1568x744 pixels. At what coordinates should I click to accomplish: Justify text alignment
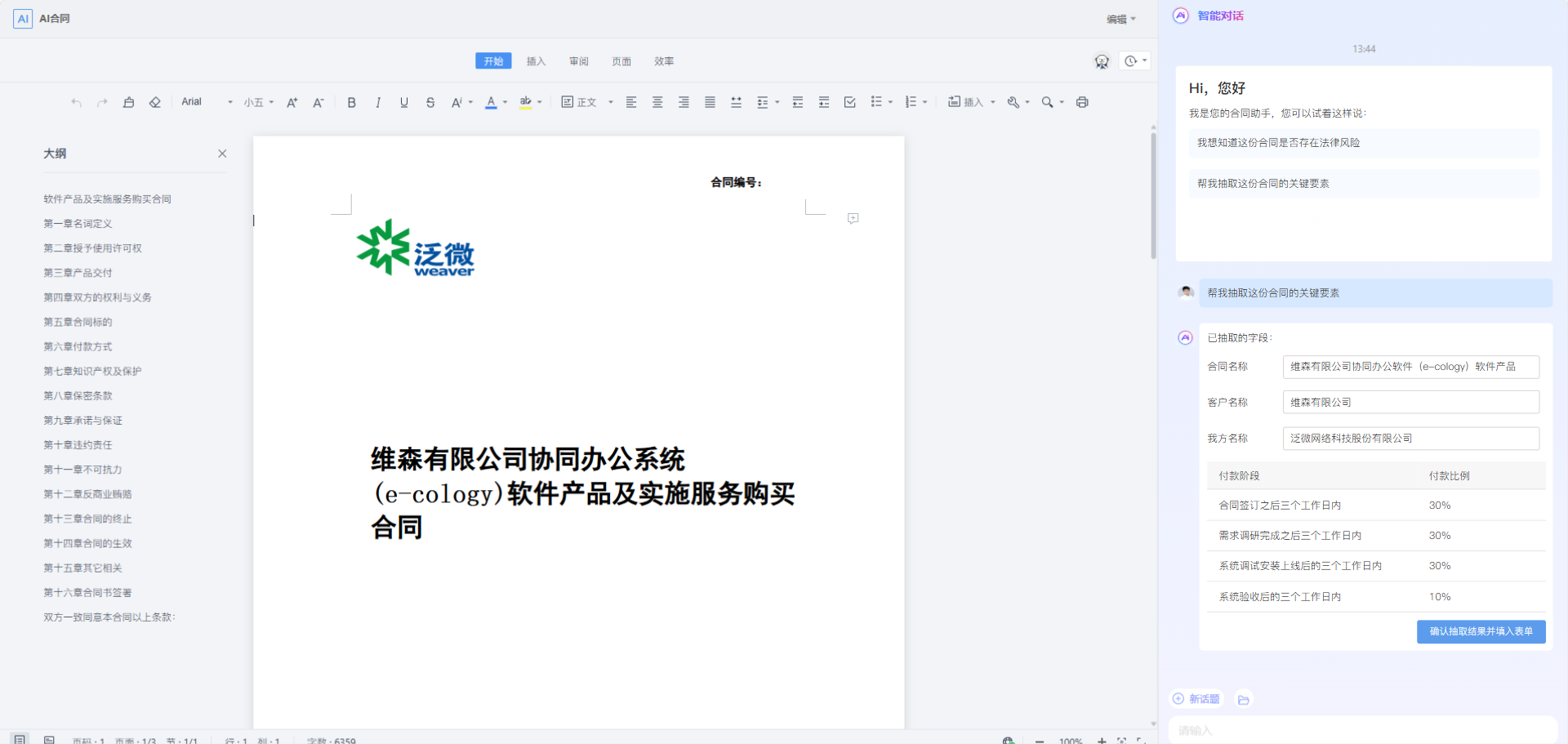click(x=710, y=102)
